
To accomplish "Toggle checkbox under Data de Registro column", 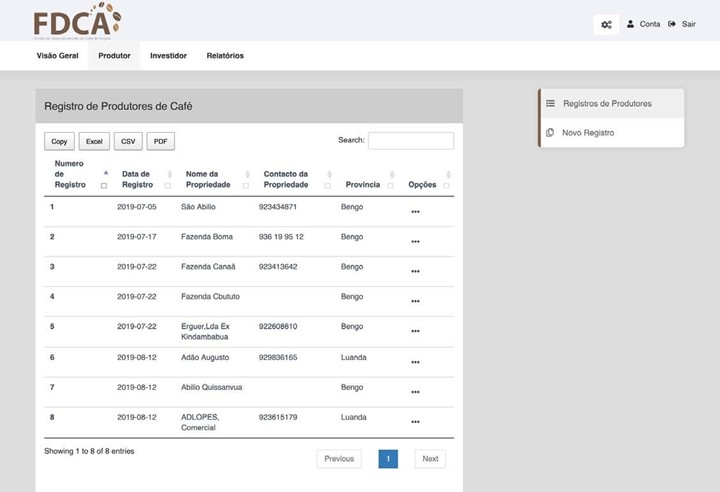I will tap(167, 186).
